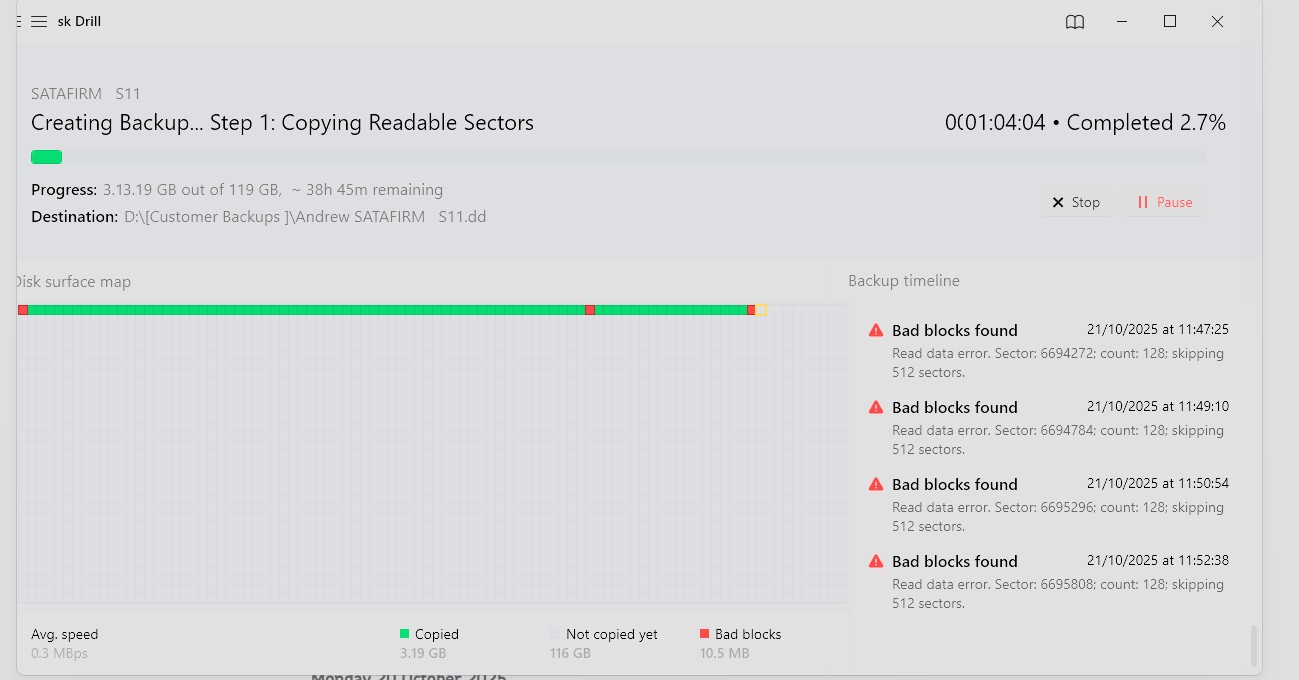The image size is (1299, 680).
Task: Click warning icon for 11:49:10 entry
Action: 876,407
